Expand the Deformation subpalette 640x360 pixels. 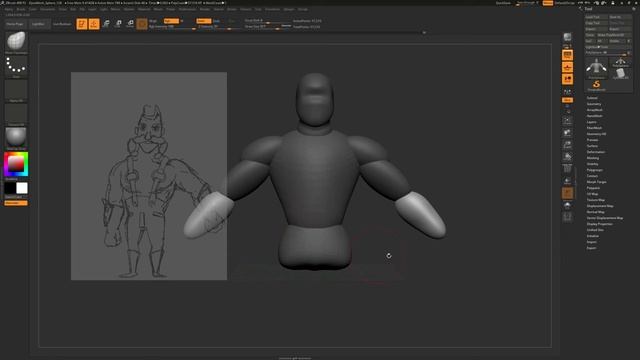coord(596,152)
